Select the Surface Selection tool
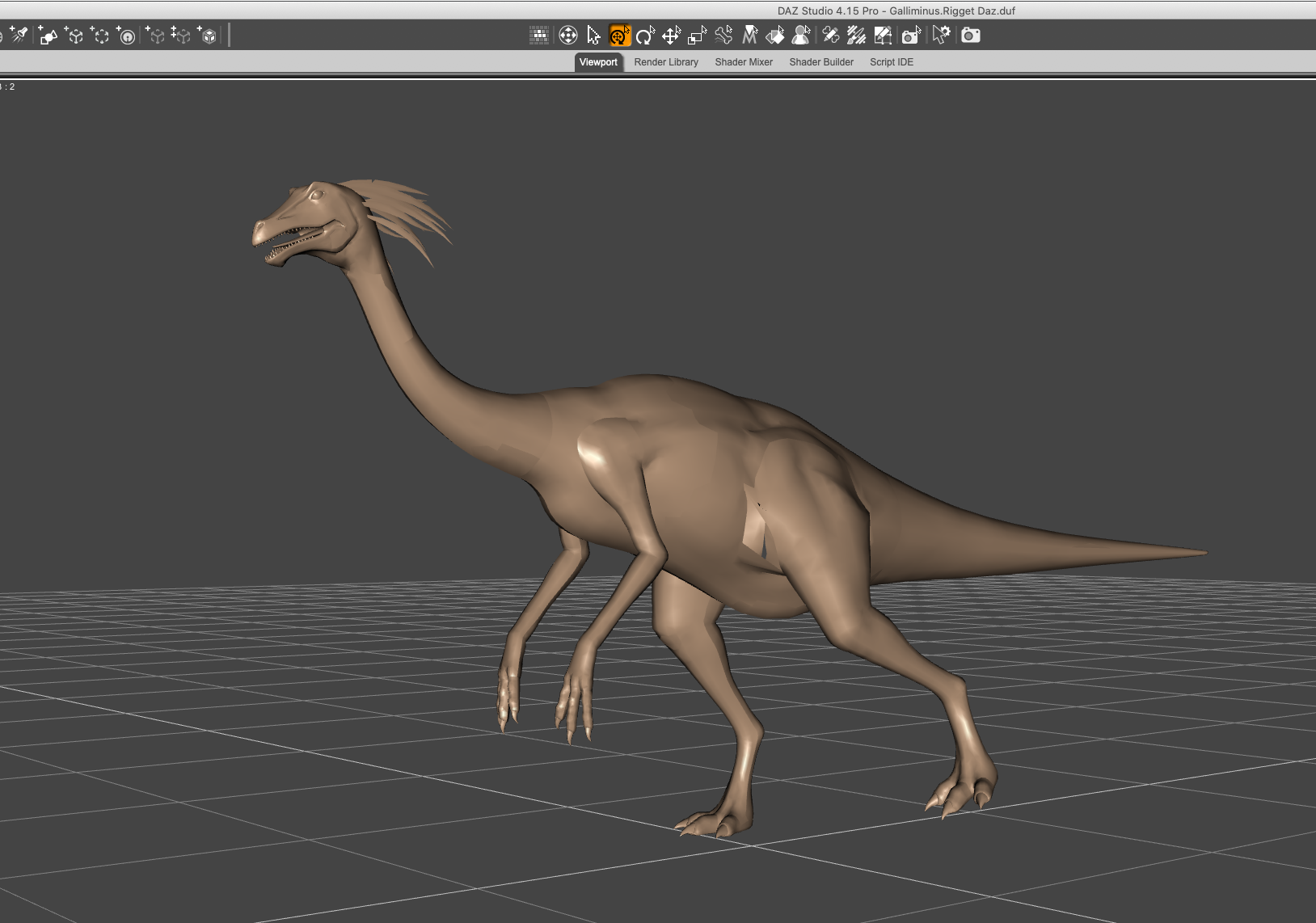1316x923 pixels. [x=775, y=36]
